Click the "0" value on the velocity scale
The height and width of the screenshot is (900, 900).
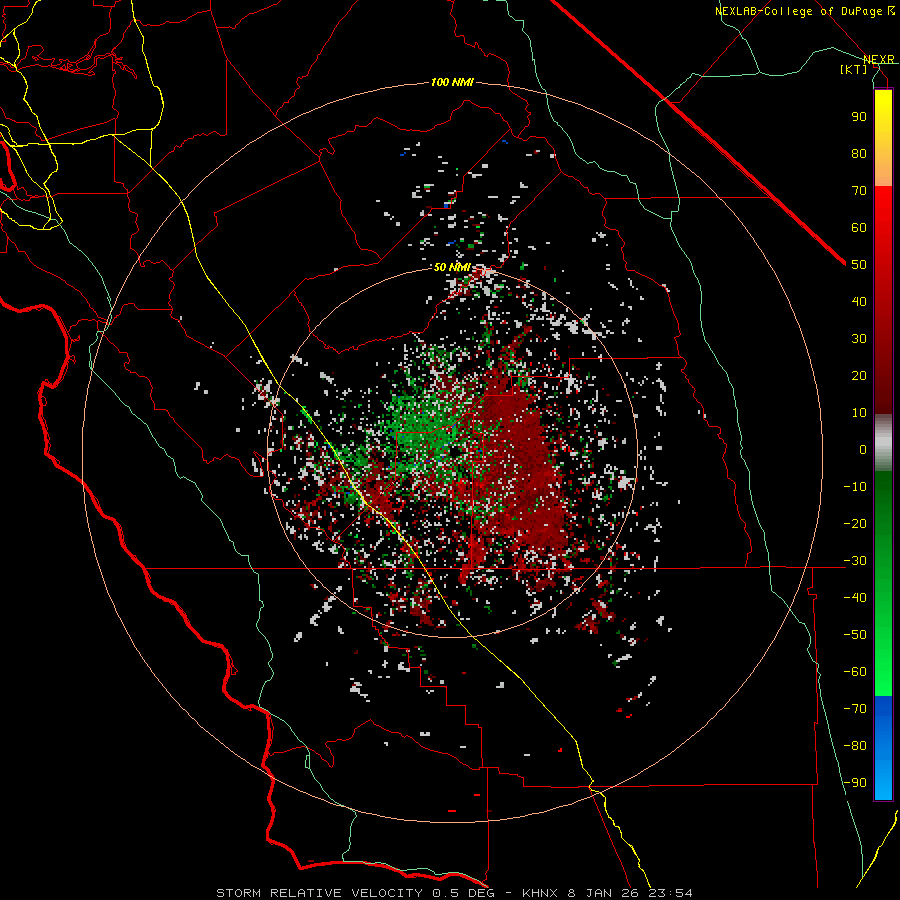click(863, 449)
